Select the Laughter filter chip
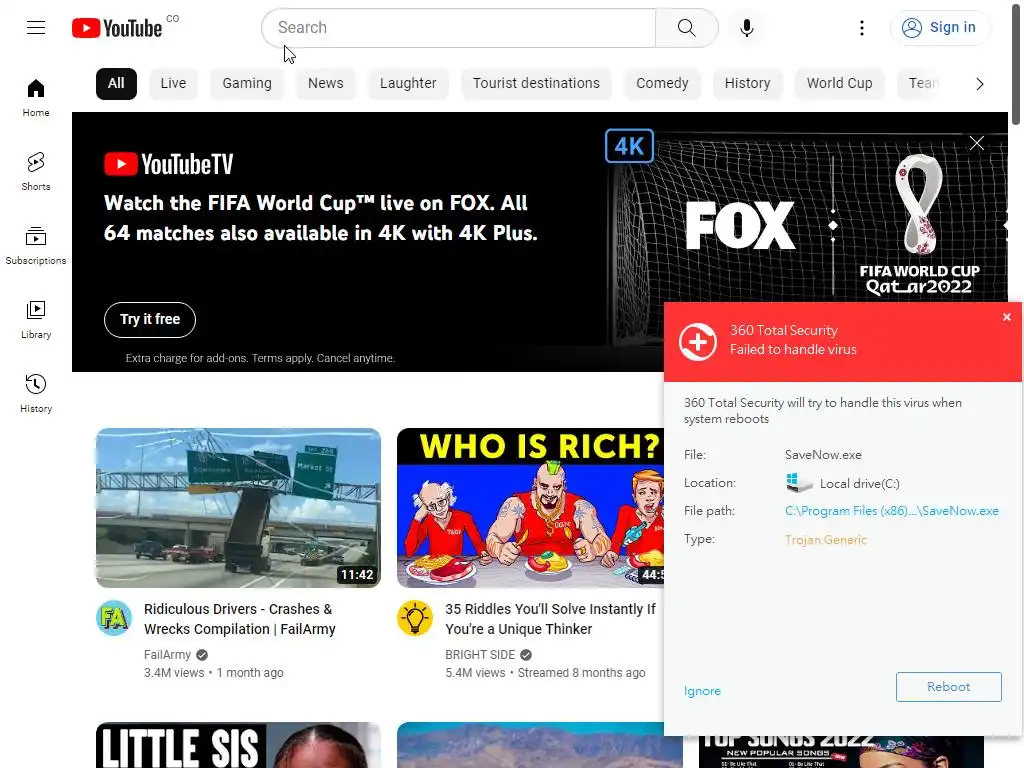Screen dimensions: 1024x768 pos(408,84)
